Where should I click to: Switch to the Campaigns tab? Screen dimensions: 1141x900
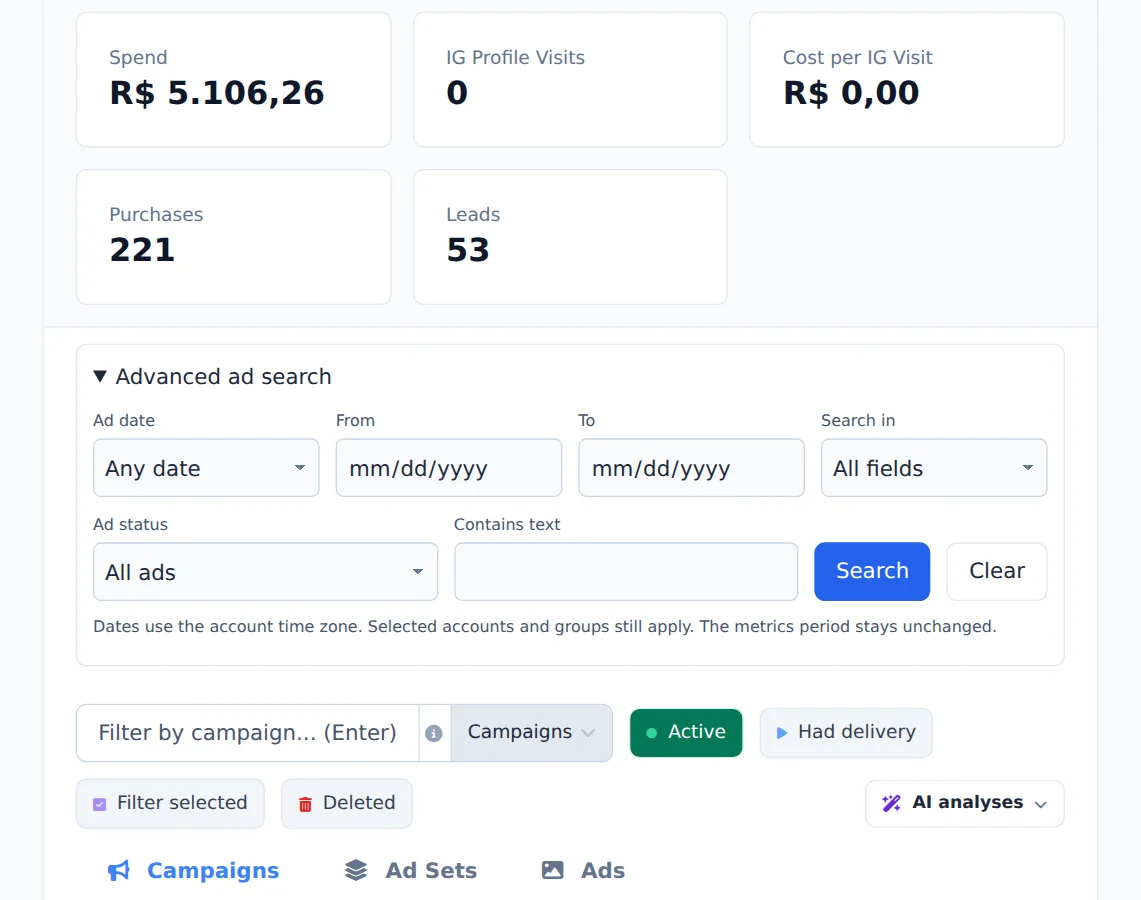(194, 870)
